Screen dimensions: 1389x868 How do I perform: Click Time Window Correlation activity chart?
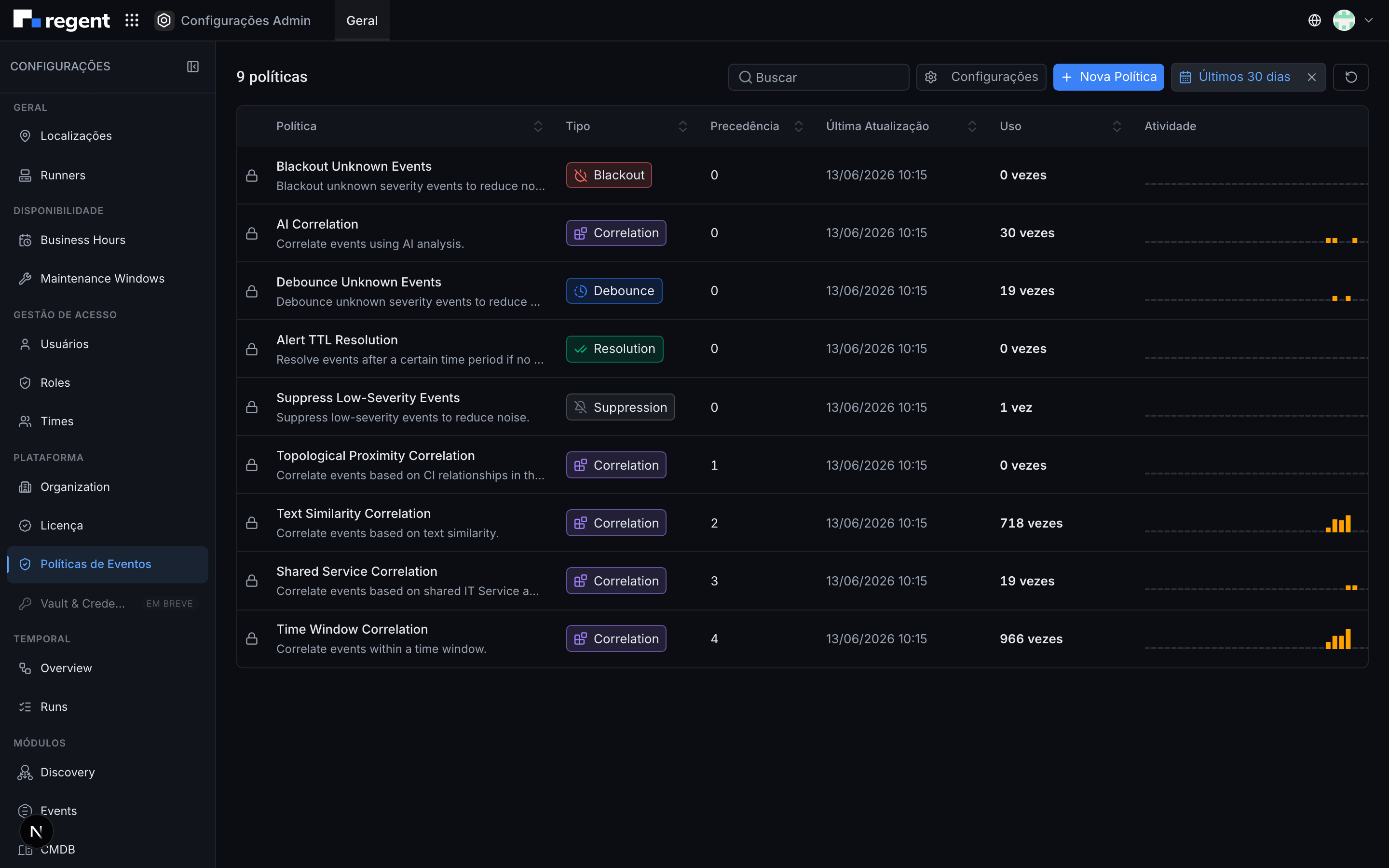(1256, 639)
